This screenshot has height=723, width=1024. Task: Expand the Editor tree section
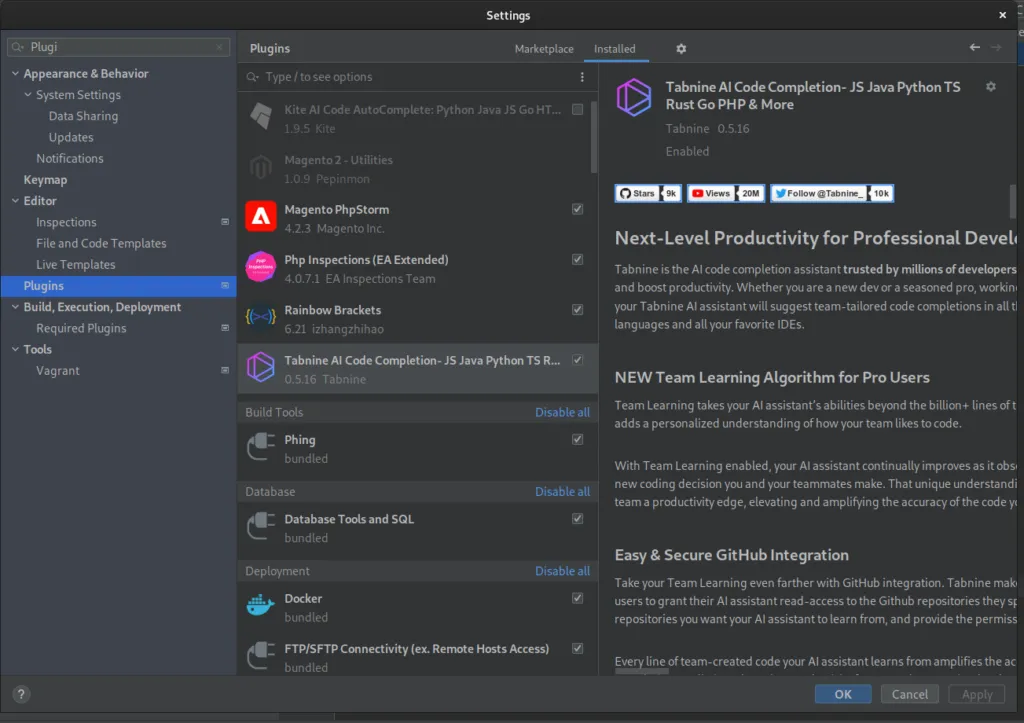pyautogui.click(x=16, y=200)
